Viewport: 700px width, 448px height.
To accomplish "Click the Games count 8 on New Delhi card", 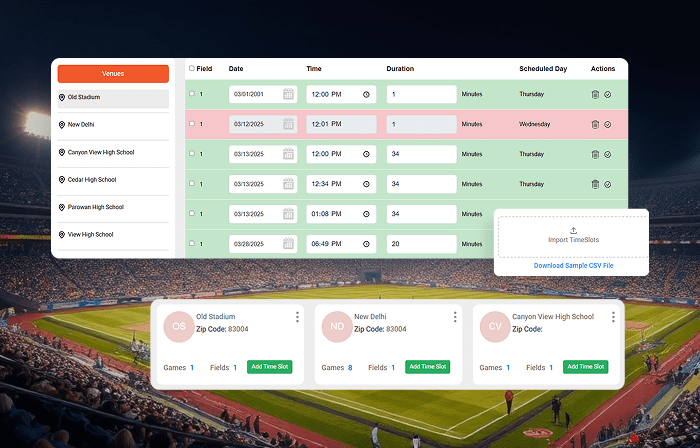I will [350, 368].
